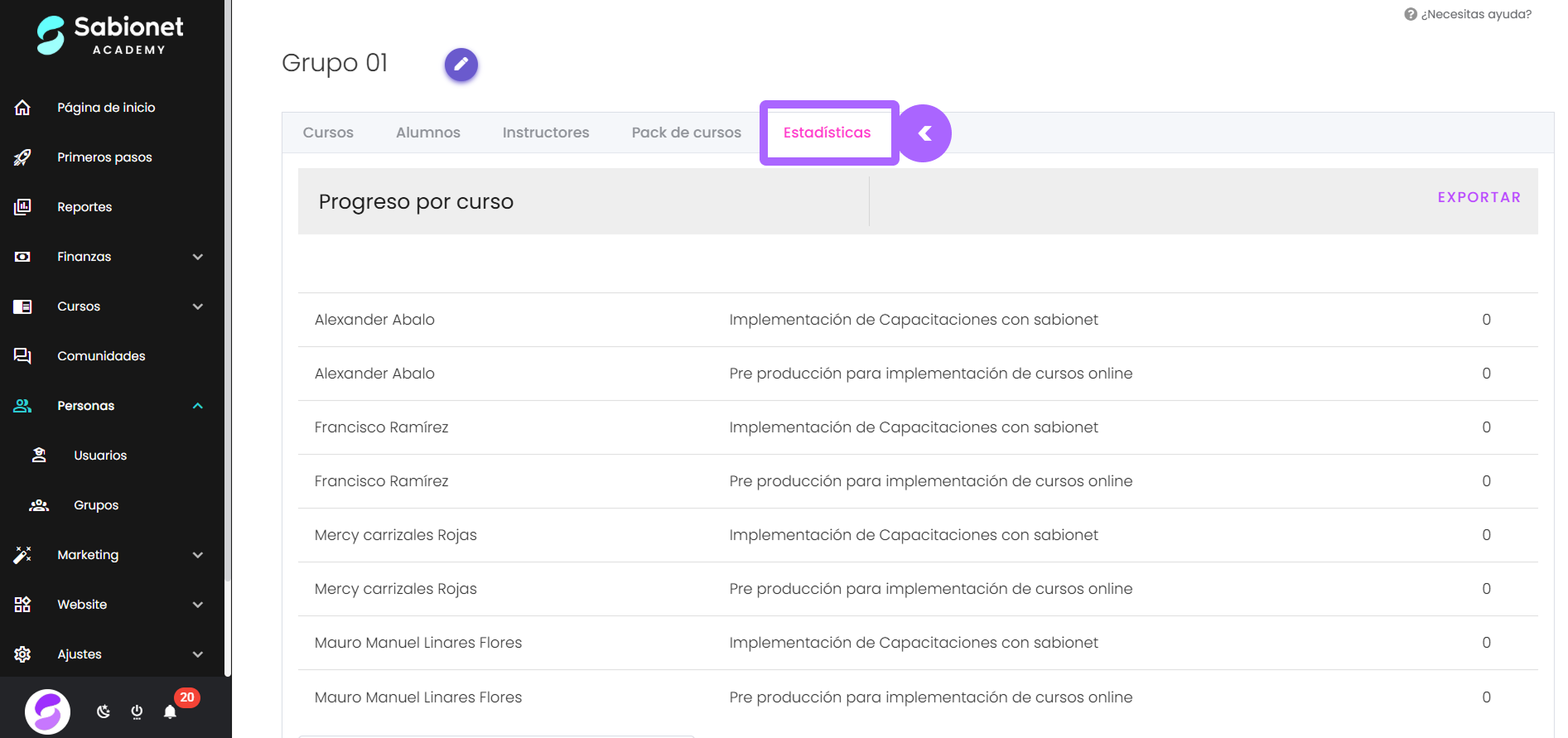
Task: Open Grupos under Personas
Action: 96,505
